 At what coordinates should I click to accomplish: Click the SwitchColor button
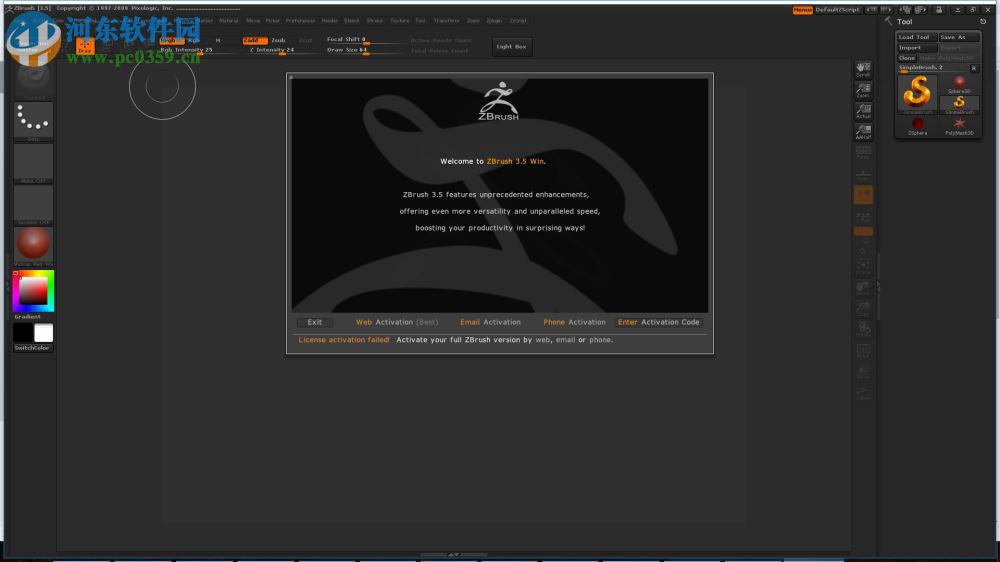33,348
